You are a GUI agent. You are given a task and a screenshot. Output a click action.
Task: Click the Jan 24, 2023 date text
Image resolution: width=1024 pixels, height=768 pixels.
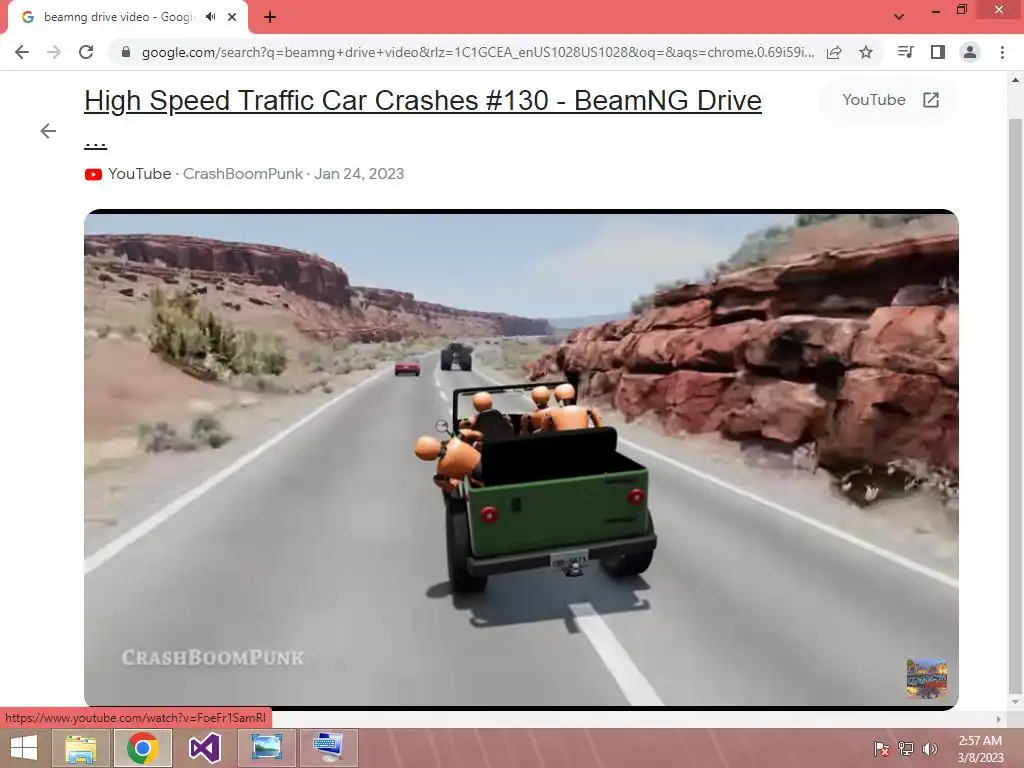coord(359,174)
